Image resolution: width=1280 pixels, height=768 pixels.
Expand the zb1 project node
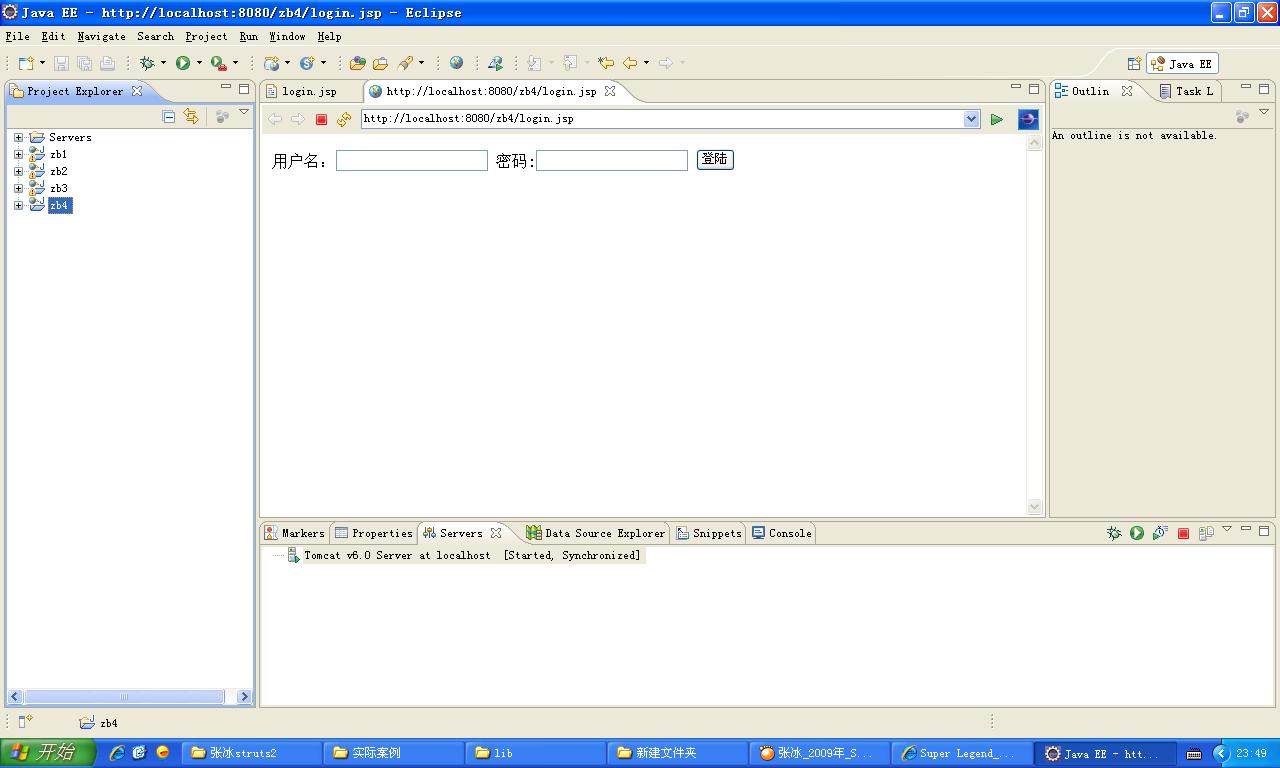click(18, 154)
